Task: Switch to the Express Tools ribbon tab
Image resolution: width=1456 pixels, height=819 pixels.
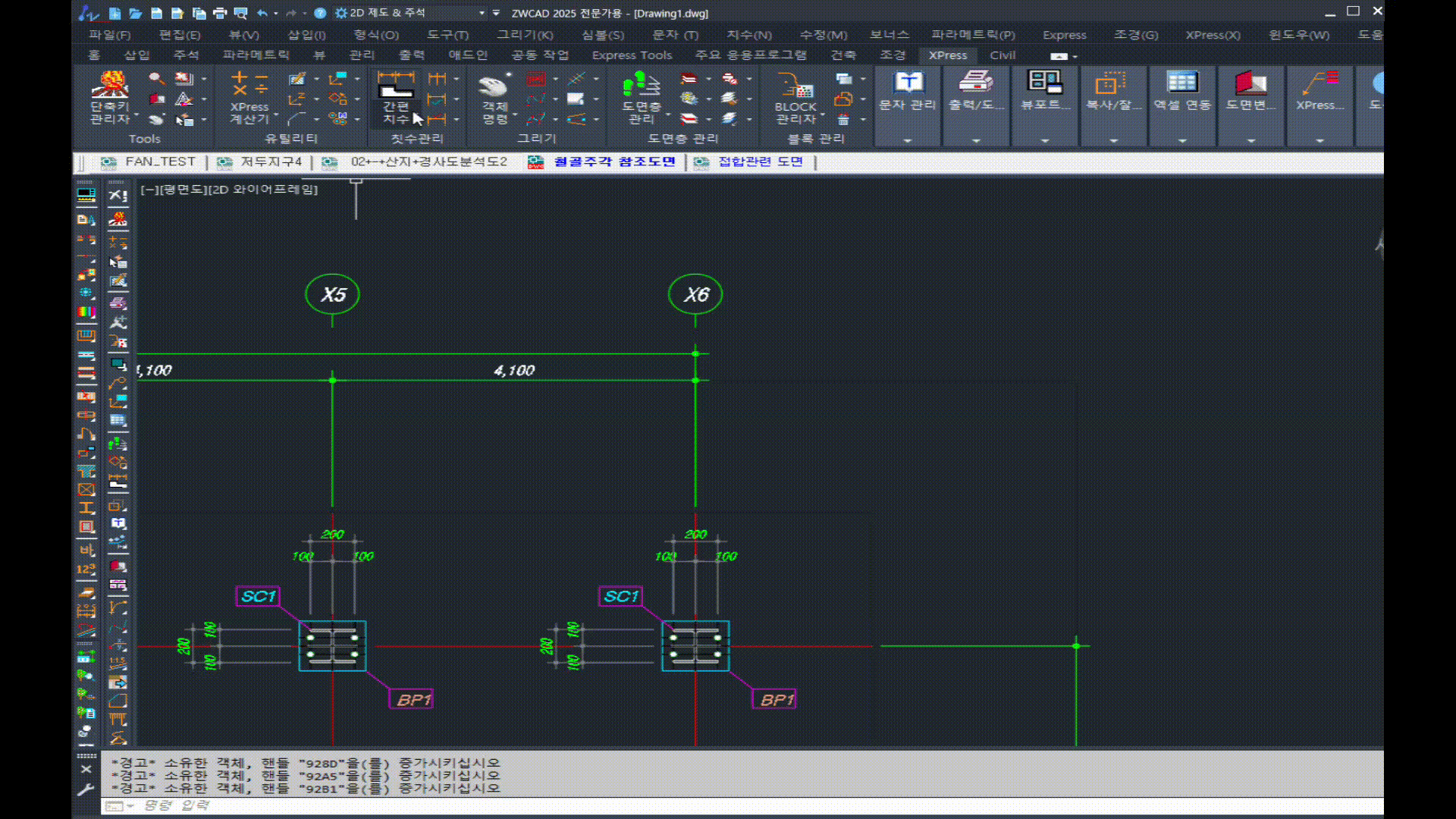Action: (x=632, y=55)
